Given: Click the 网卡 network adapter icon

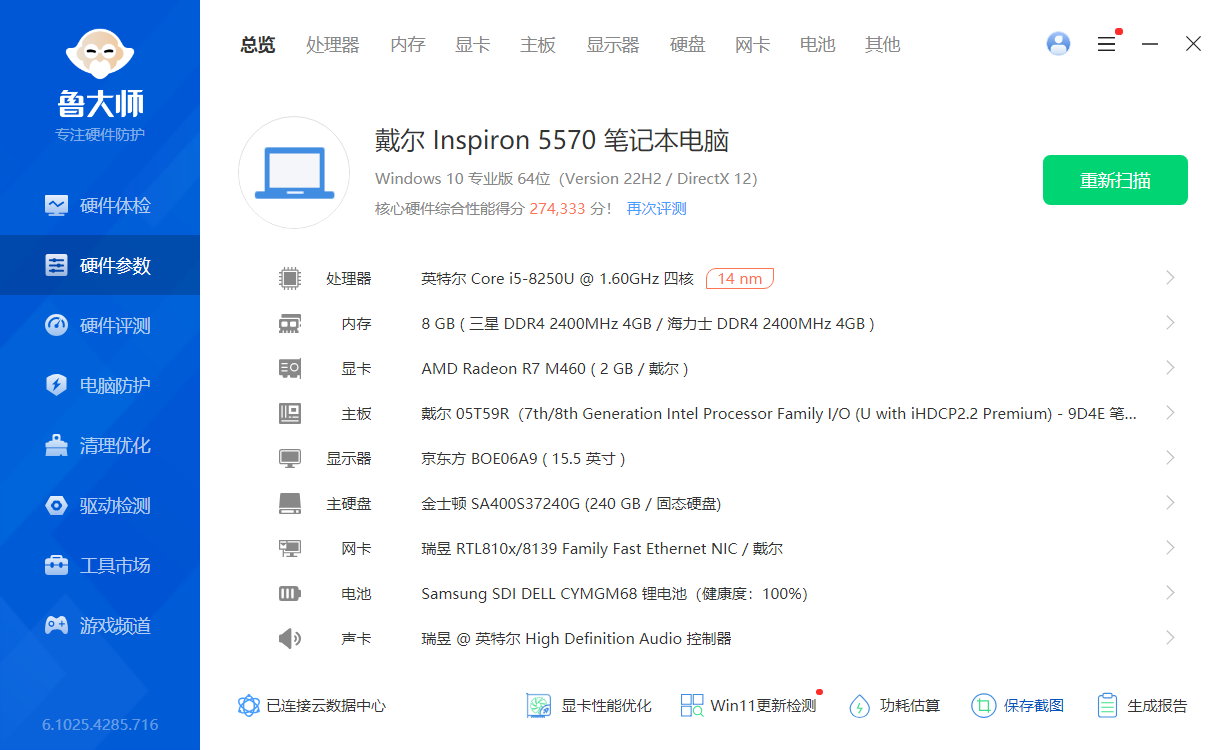Looking at the screenshot, I should click(290, 549).
